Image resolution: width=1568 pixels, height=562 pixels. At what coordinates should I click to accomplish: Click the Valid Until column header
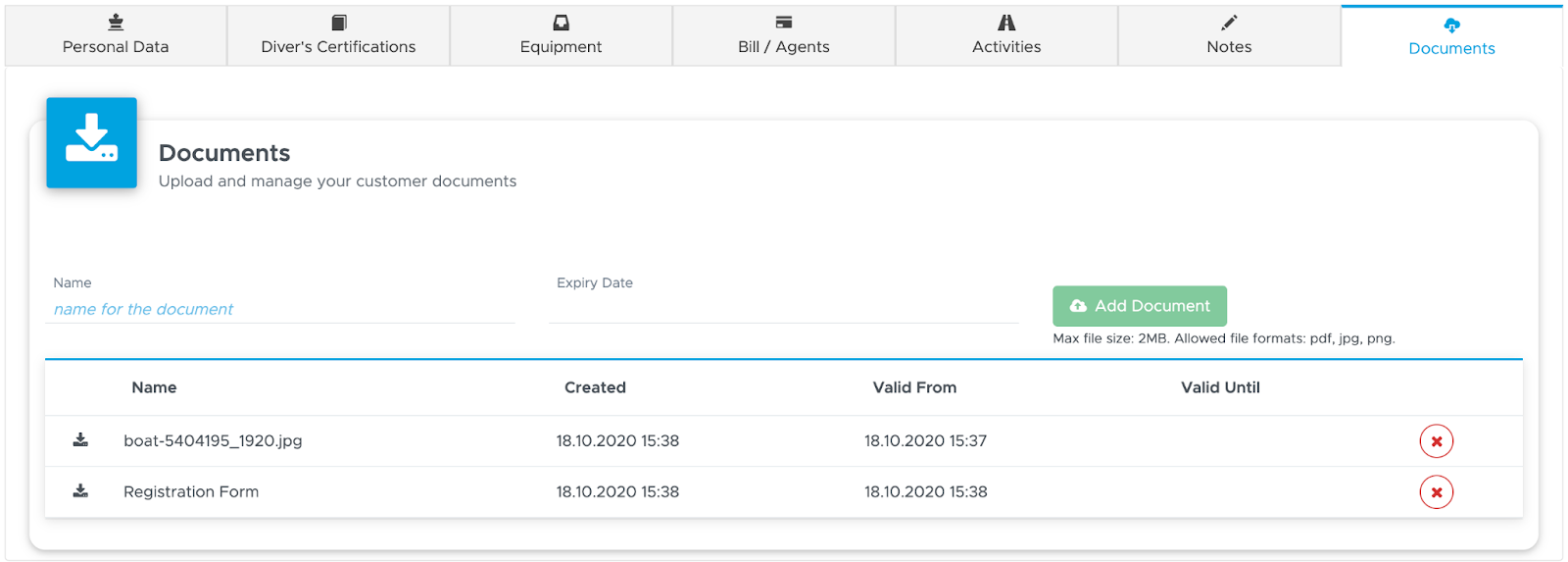pos(1220,387)
